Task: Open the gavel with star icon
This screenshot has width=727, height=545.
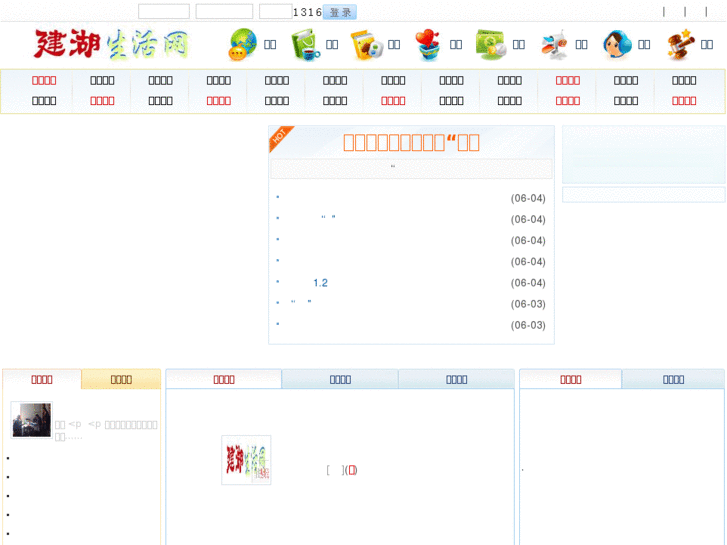Action: point(681,45)
